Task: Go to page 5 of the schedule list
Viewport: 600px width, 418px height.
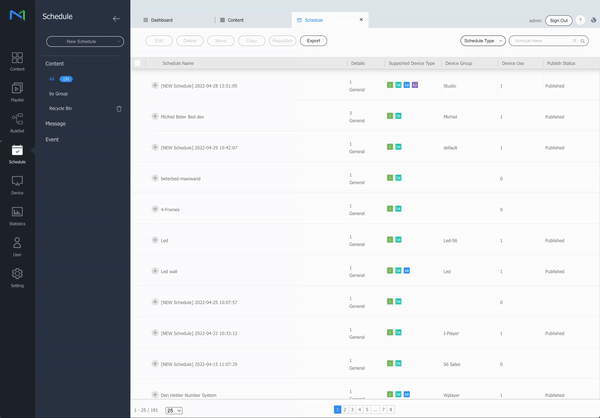Action: coord(367,410)
